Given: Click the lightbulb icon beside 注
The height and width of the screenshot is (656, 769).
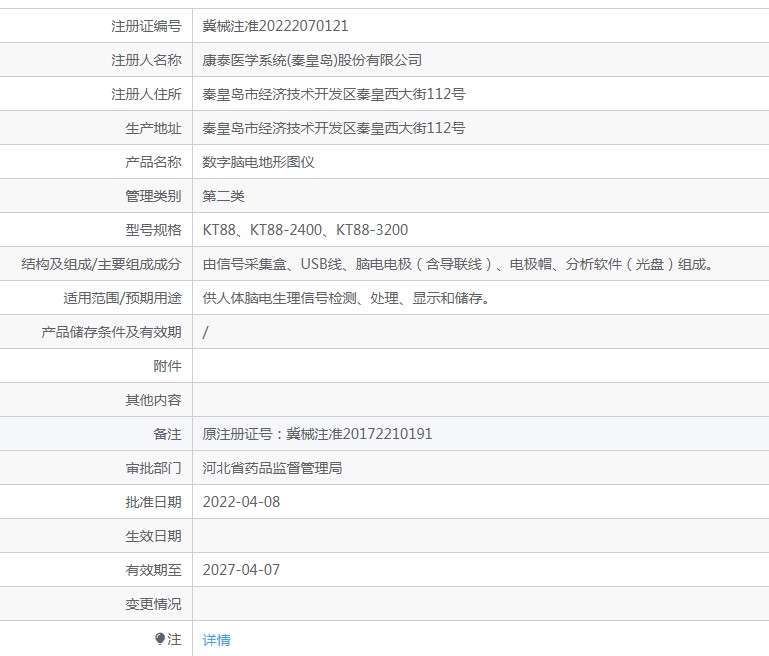Looking at the screenshot, I should [160, 638].
